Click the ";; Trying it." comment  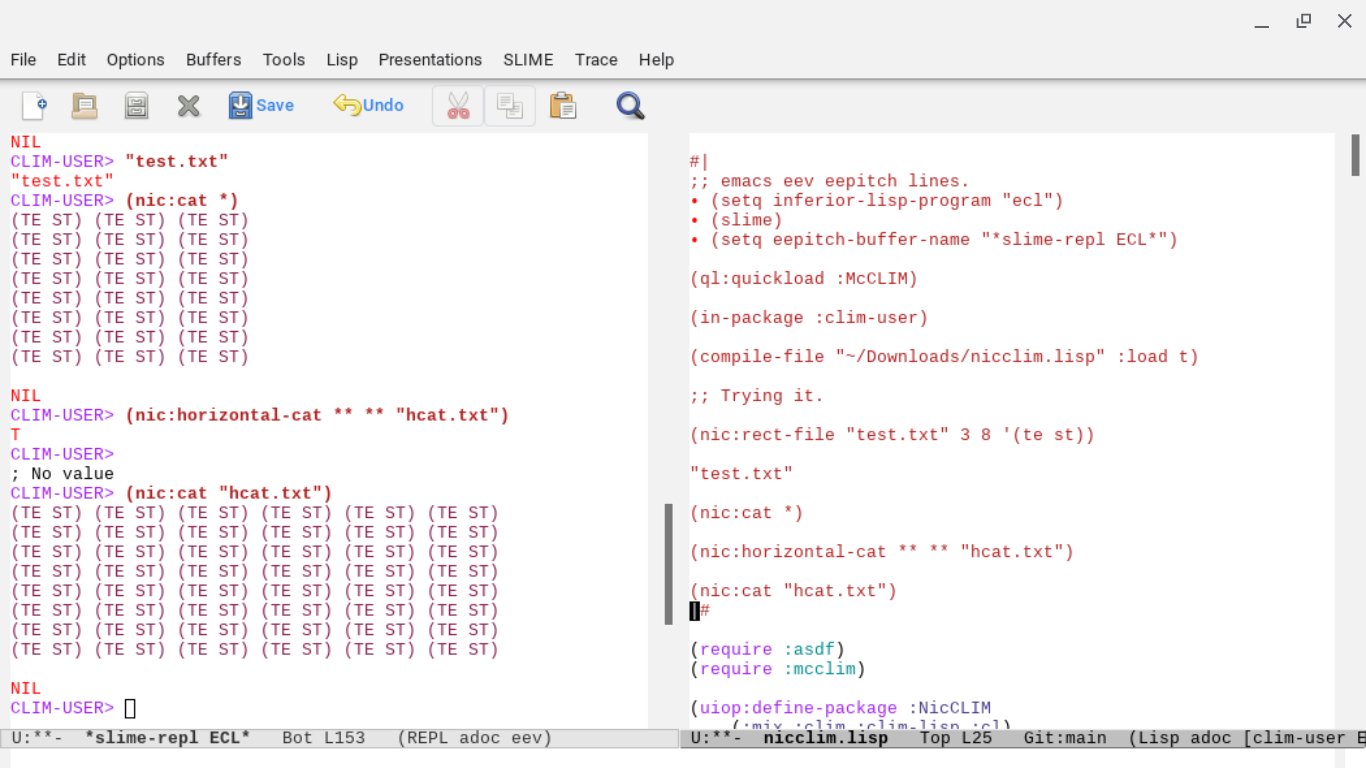[757, 396]
